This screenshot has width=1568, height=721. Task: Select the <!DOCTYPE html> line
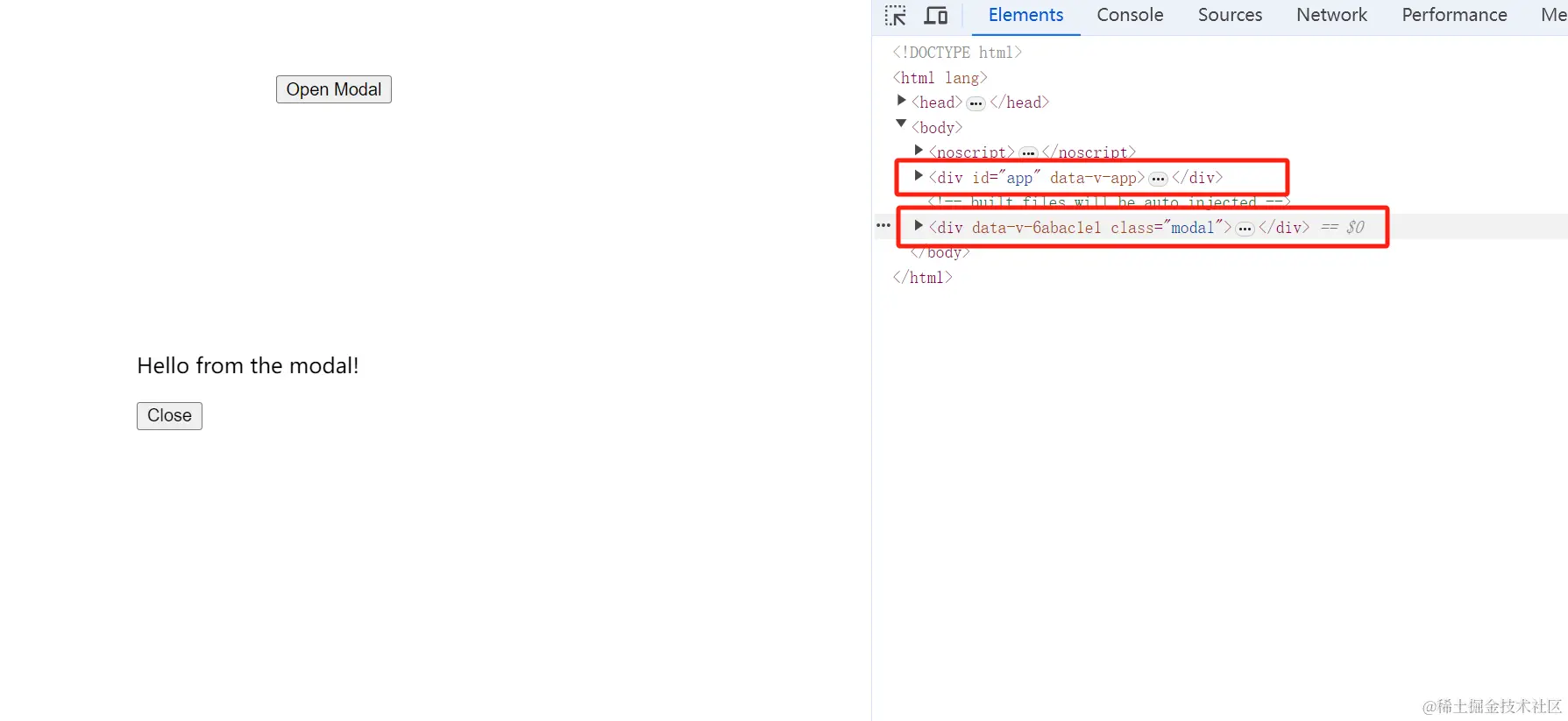(x=957, y=53)
